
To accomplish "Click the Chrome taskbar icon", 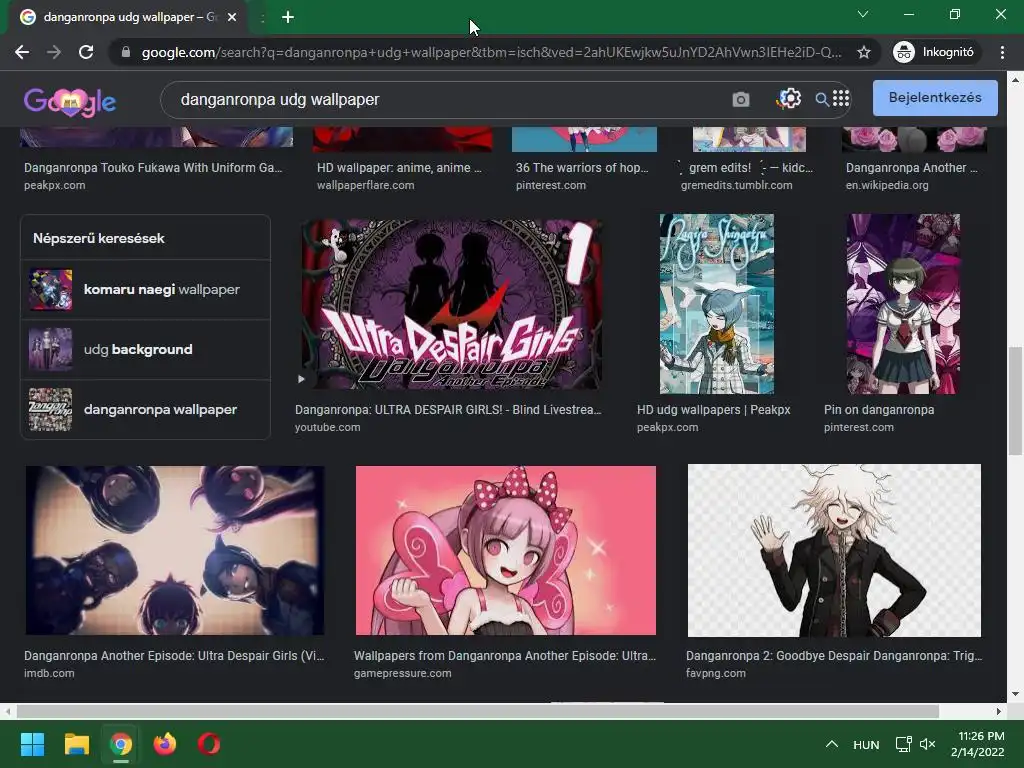I will point(121,744).
